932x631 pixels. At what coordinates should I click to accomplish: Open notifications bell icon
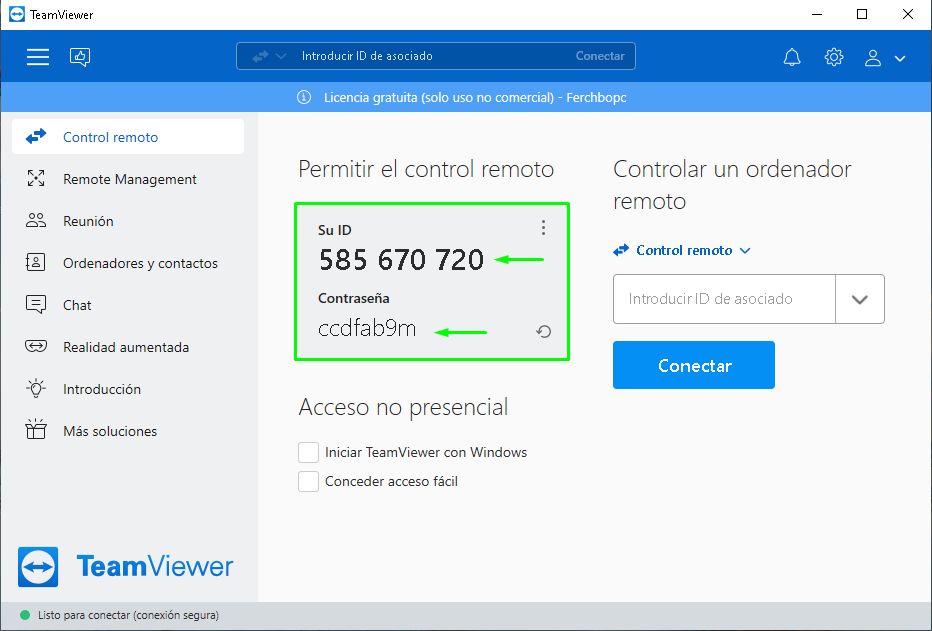[x=792, y=57]
